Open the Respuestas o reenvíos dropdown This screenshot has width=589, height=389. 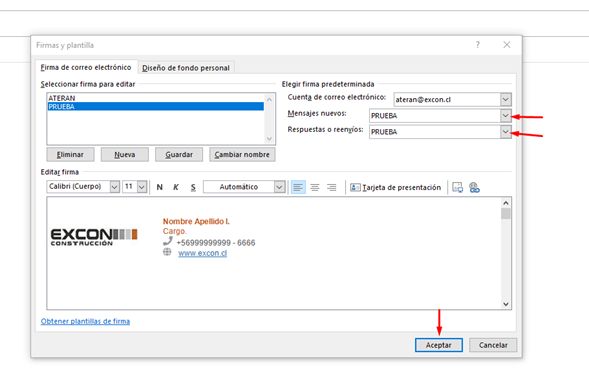(506, 132)
